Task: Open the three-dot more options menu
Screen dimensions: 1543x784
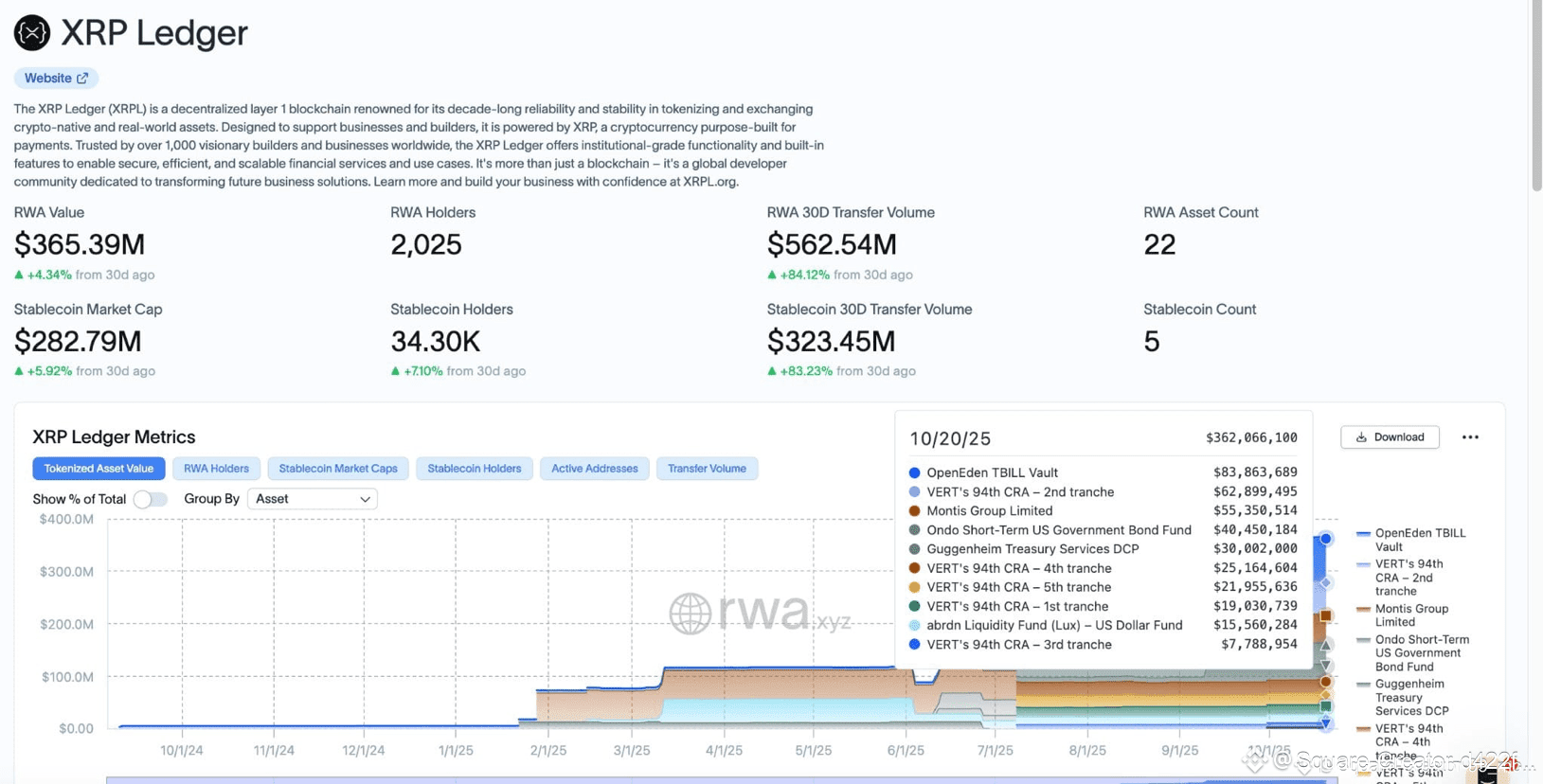Action: tap(1470, 437)
